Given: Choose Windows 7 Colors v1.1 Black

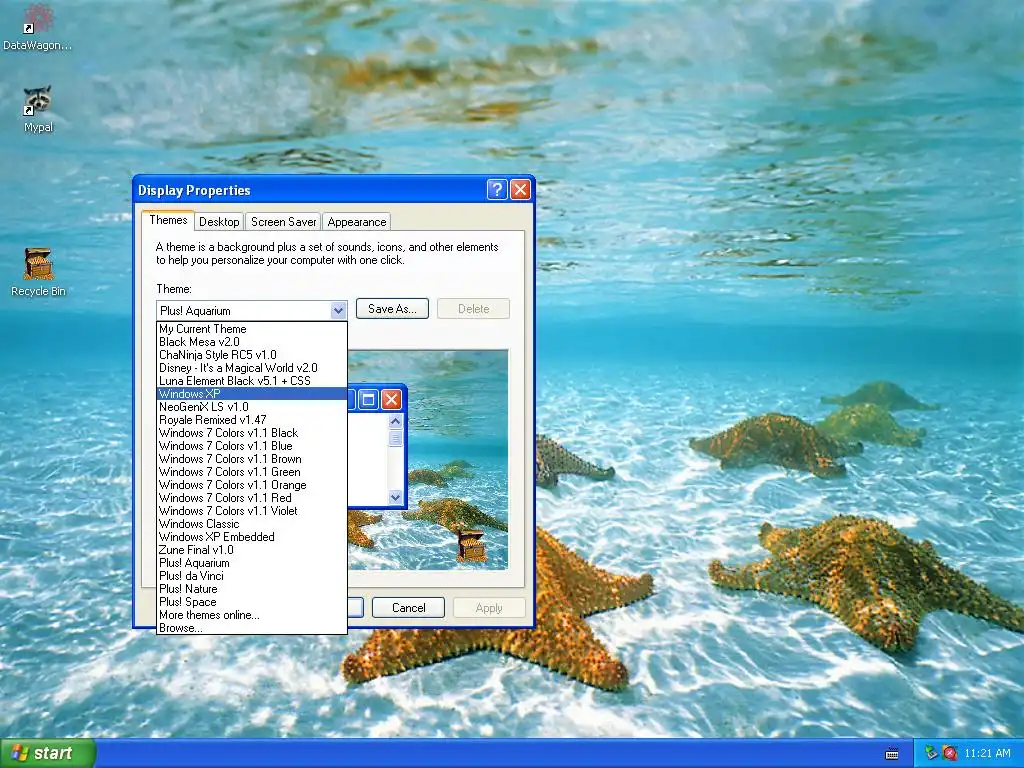Looking at the screenshot, I should (x=251, y=433).
